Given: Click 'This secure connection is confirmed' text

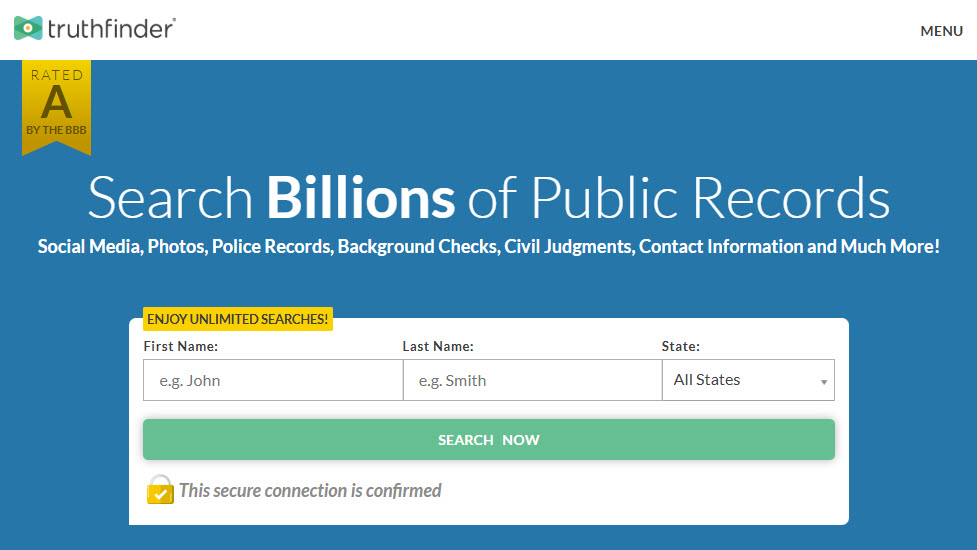Looking at the screenshot, I should [x=310, y=491].
